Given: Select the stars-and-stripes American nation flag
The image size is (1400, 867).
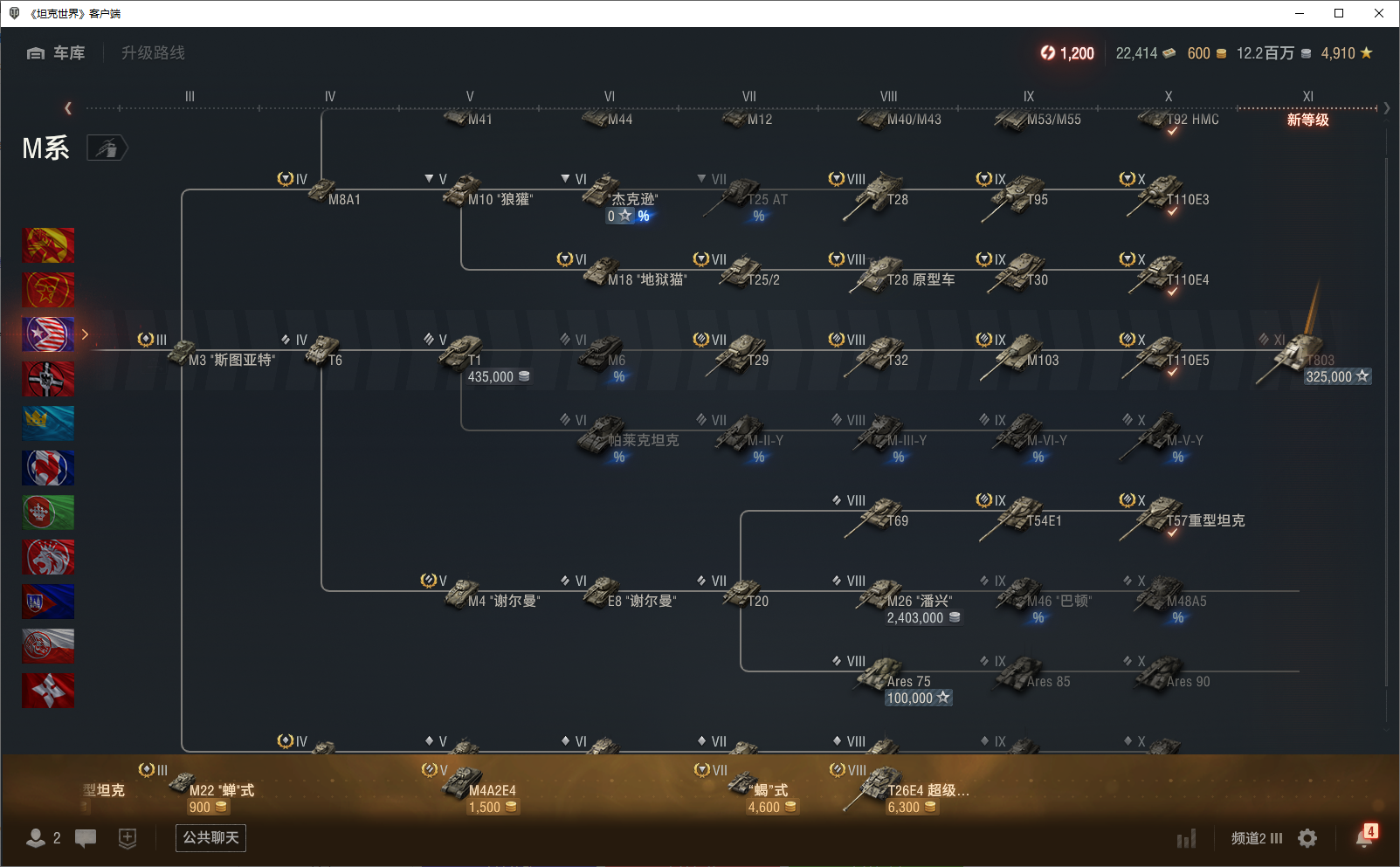Looking at the screenshot, I should pos(48,334).
